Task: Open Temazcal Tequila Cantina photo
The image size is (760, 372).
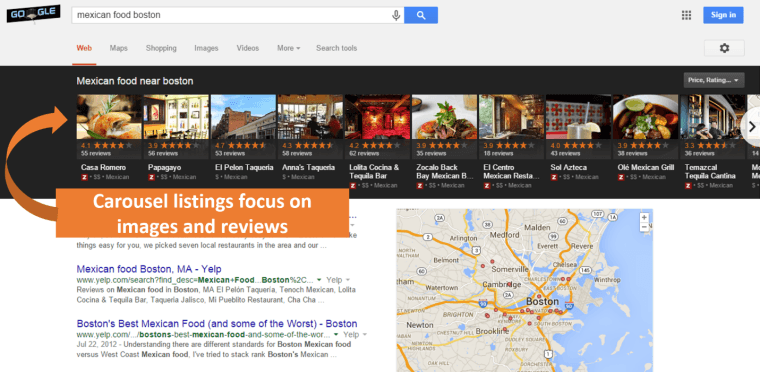Action: click(x=712, y=117)
